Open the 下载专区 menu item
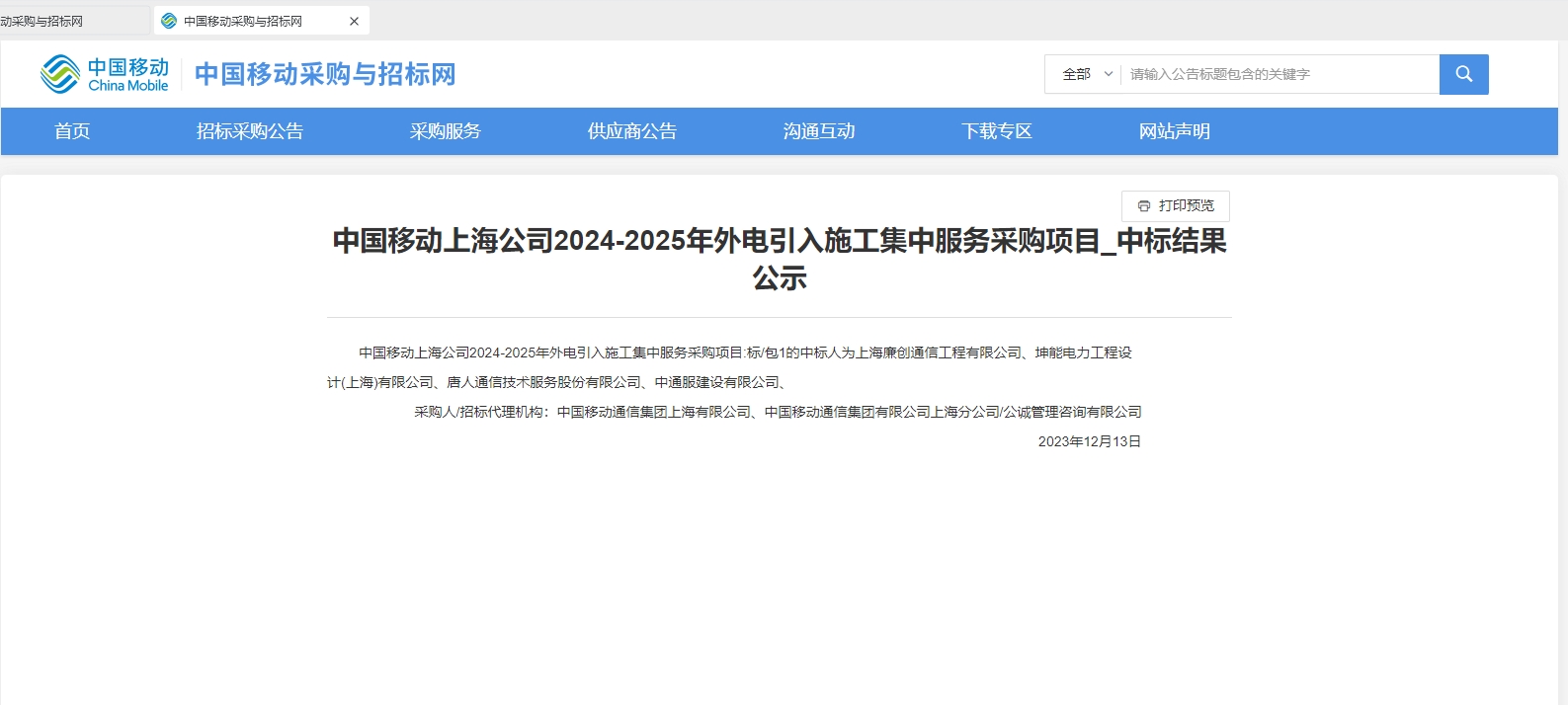Screen dimensions: 1568x705 [997, 131]
